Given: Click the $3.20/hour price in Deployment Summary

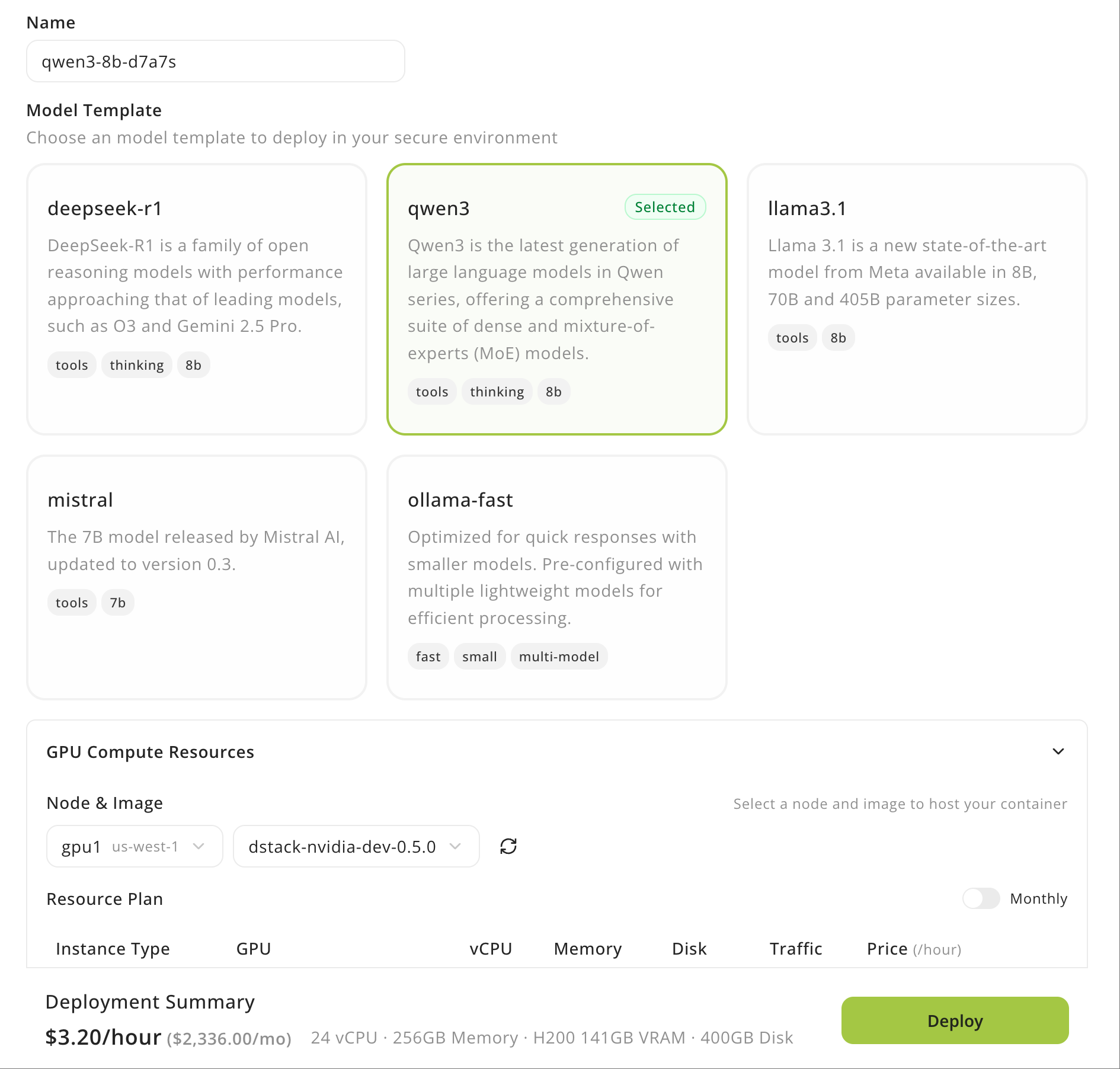Looking at the screenshot, I should click(103, 1037).
